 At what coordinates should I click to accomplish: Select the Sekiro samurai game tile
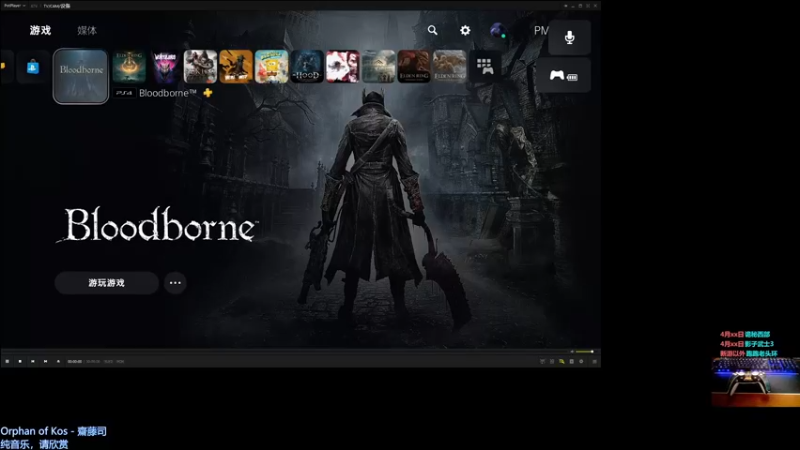[201, 66]
